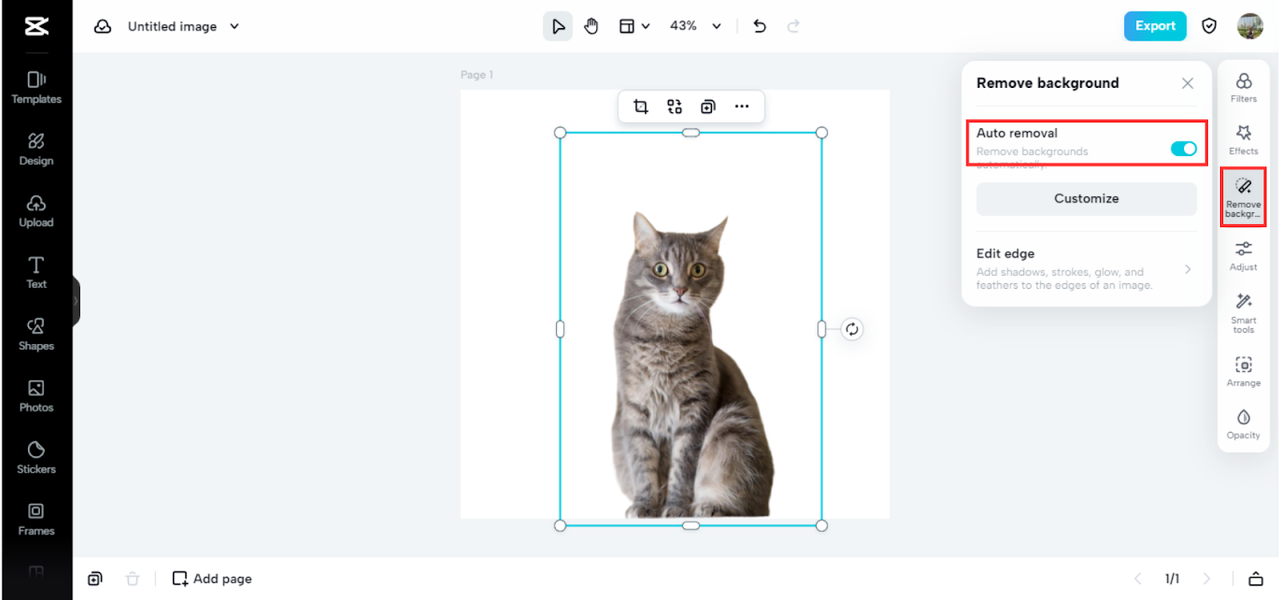Click the Customize button

coord(1086,199)
